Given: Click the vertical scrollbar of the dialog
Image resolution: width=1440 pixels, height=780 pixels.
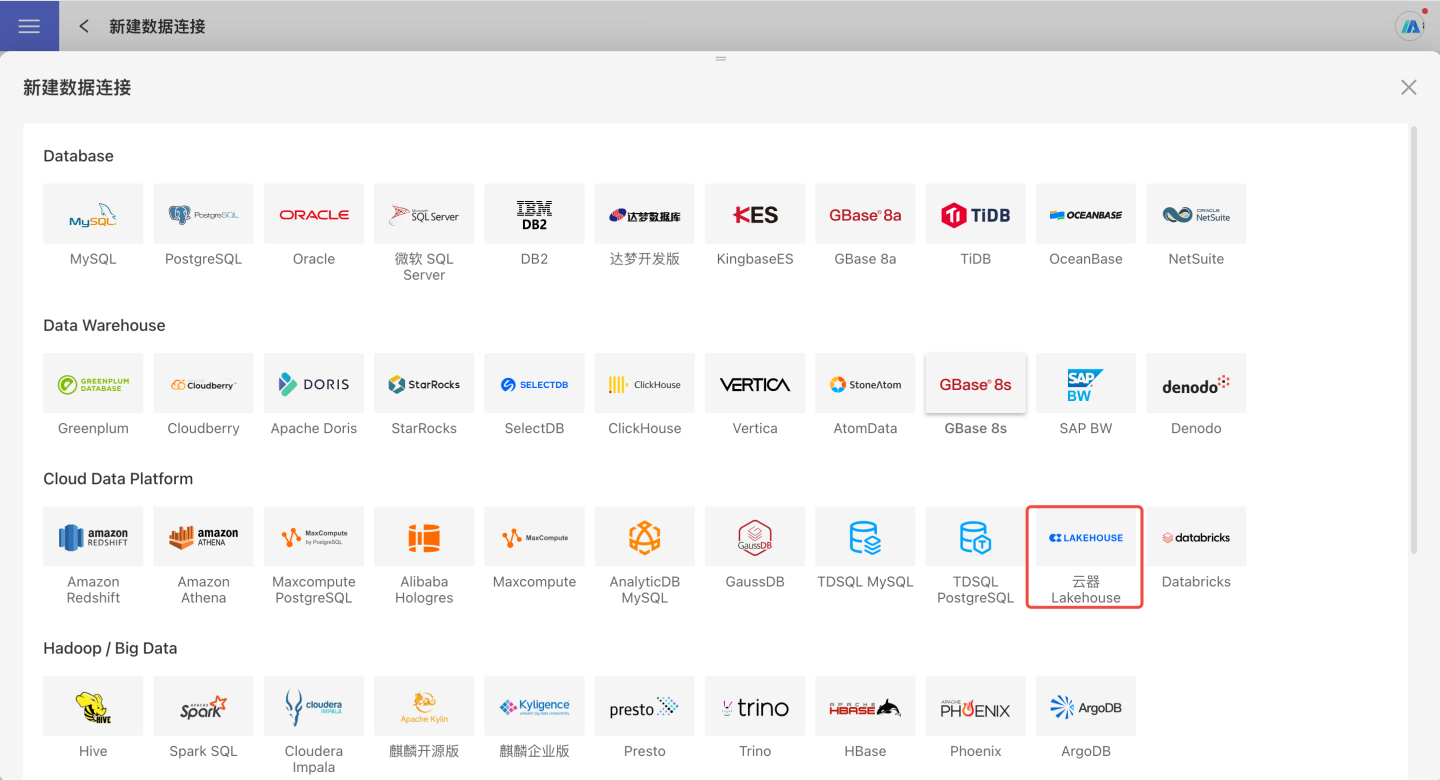Looking at the screenshot, I should click(x=1413, y=340).
